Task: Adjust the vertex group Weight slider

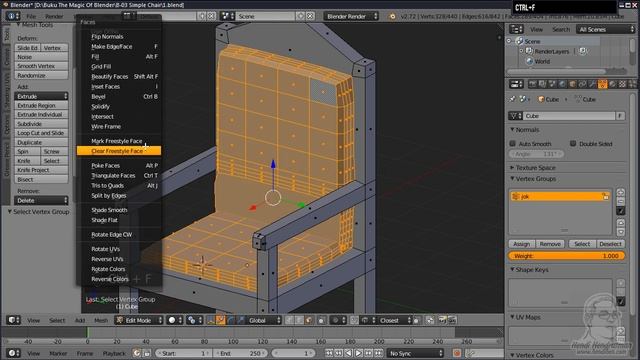Action: click(567, 256)
